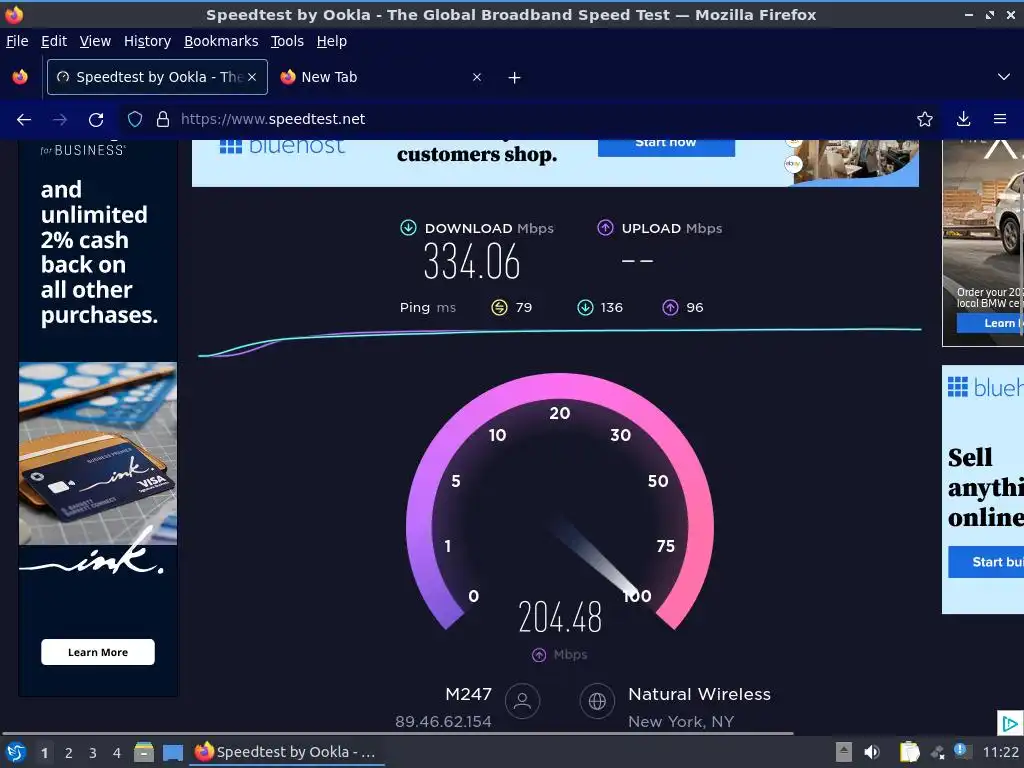Click the ink Visa card ad image
Image resolution: width=1024 pixels, height=768 pixels.
[98, 454]
